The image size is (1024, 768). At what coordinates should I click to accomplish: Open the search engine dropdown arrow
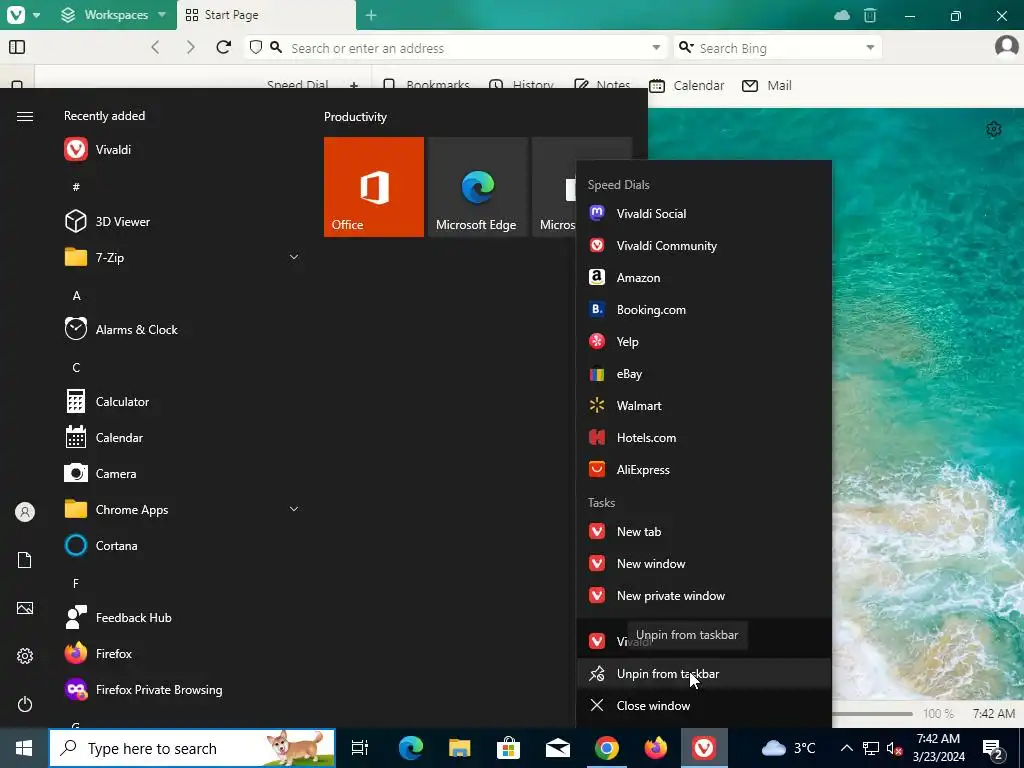[x=870, y=48]
